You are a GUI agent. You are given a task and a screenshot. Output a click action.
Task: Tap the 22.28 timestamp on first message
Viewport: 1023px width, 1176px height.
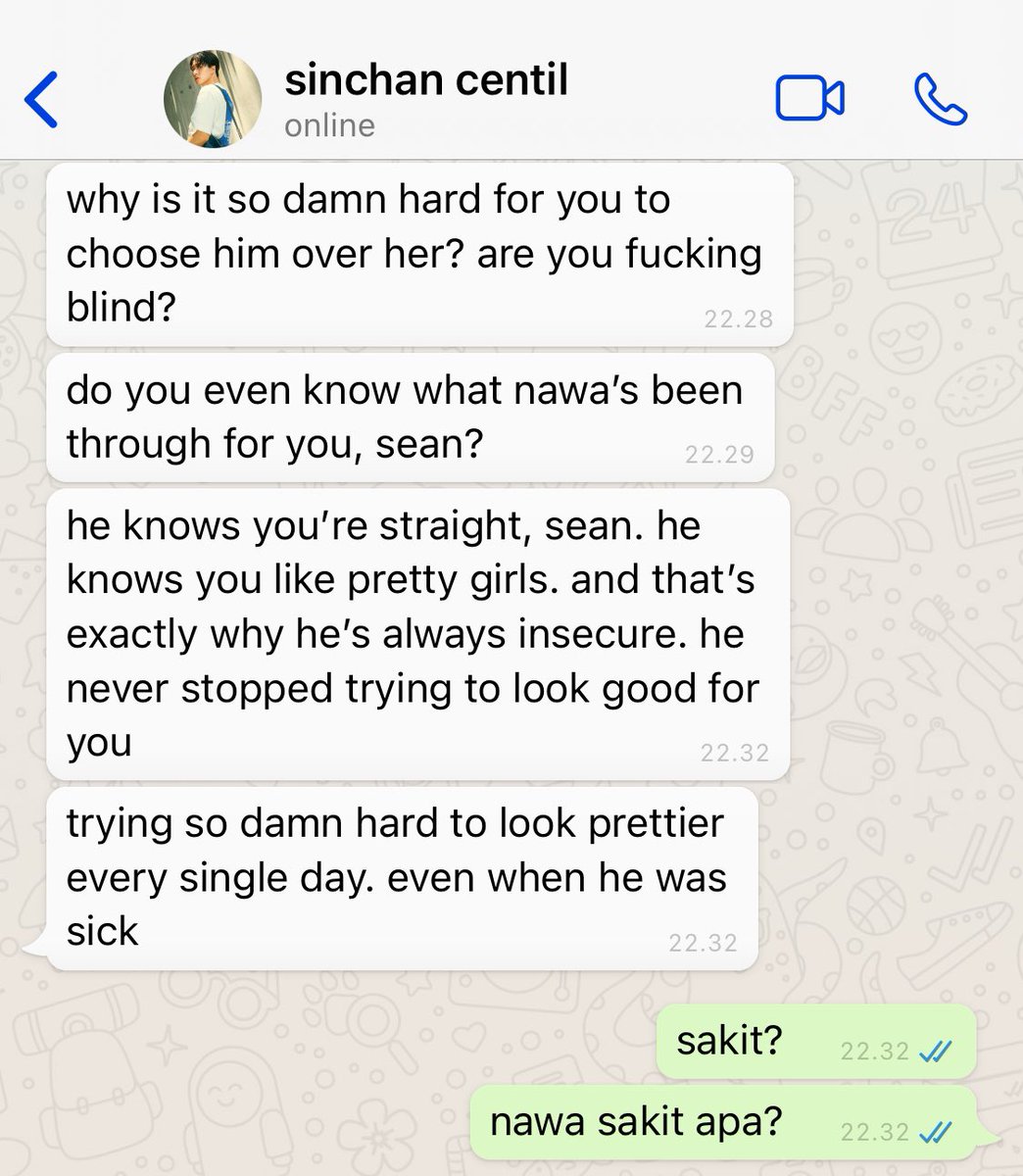pos(738,318)
